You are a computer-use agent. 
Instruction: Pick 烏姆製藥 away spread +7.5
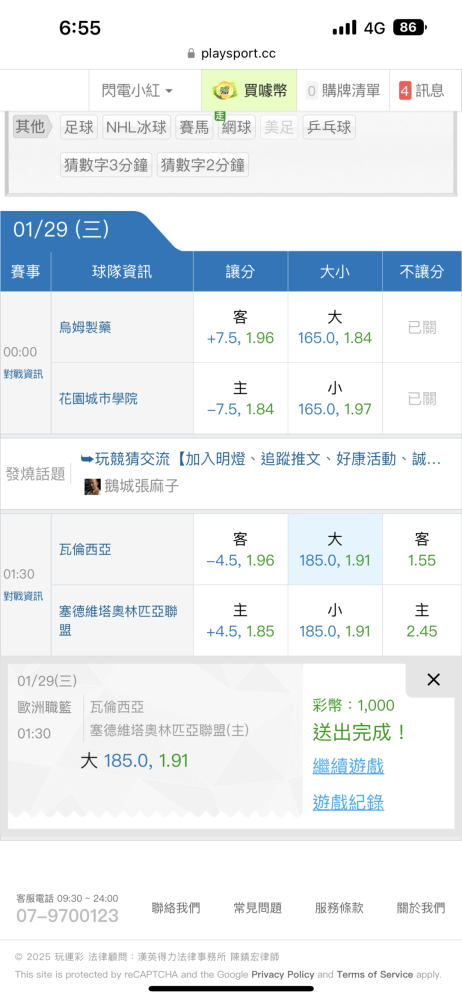(x=240, y=327)
